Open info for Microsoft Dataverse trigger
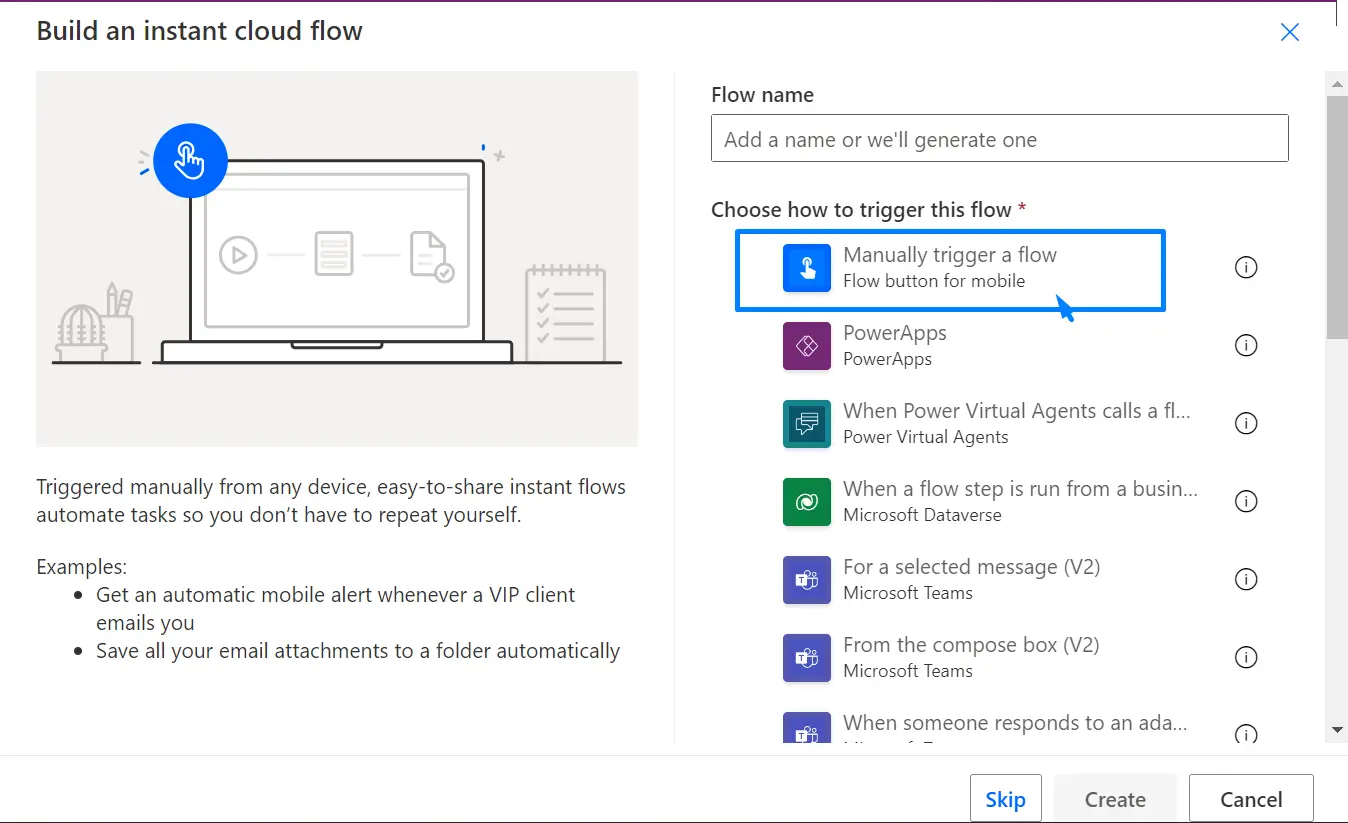The height and width of the screenshot is (823, 1348). [1246, 502]
